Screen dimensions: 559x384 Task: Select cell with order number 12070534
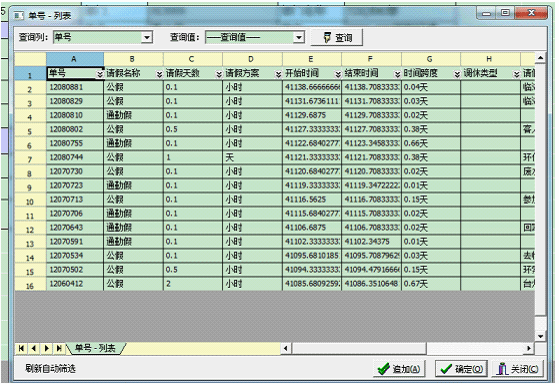tap(75, 256)
